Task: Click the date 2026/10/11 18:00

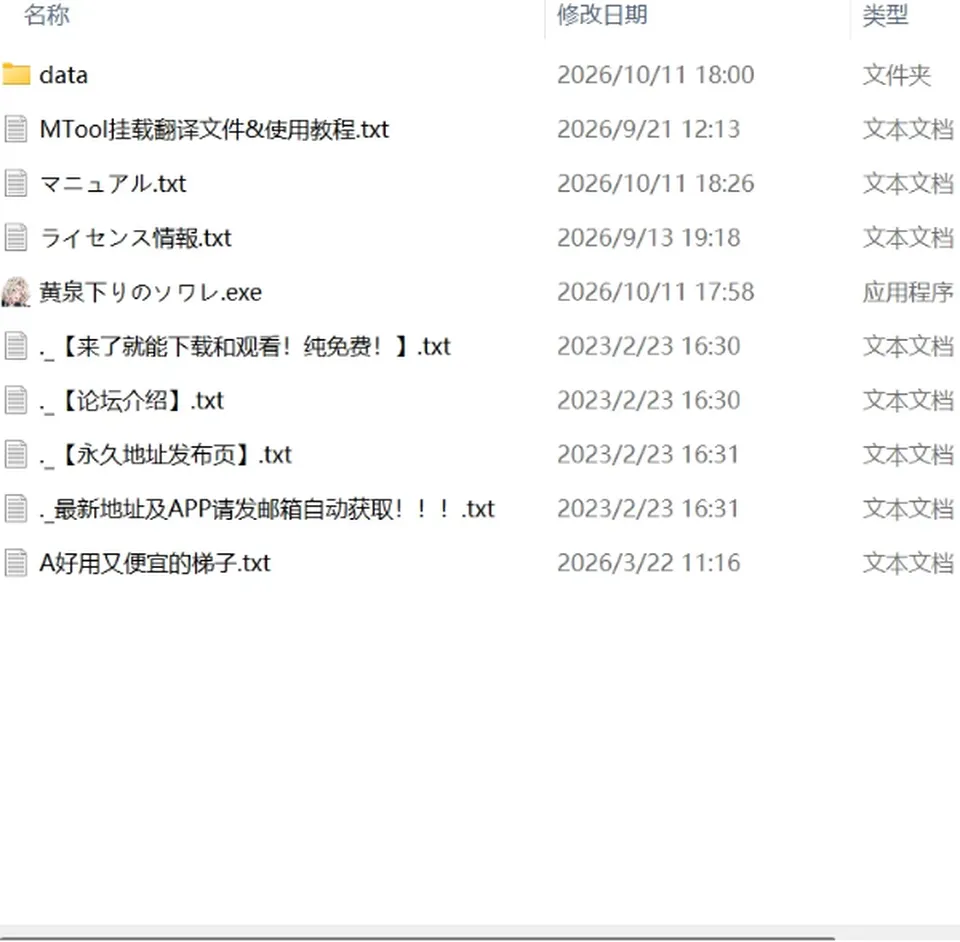Action: (656, 75)
